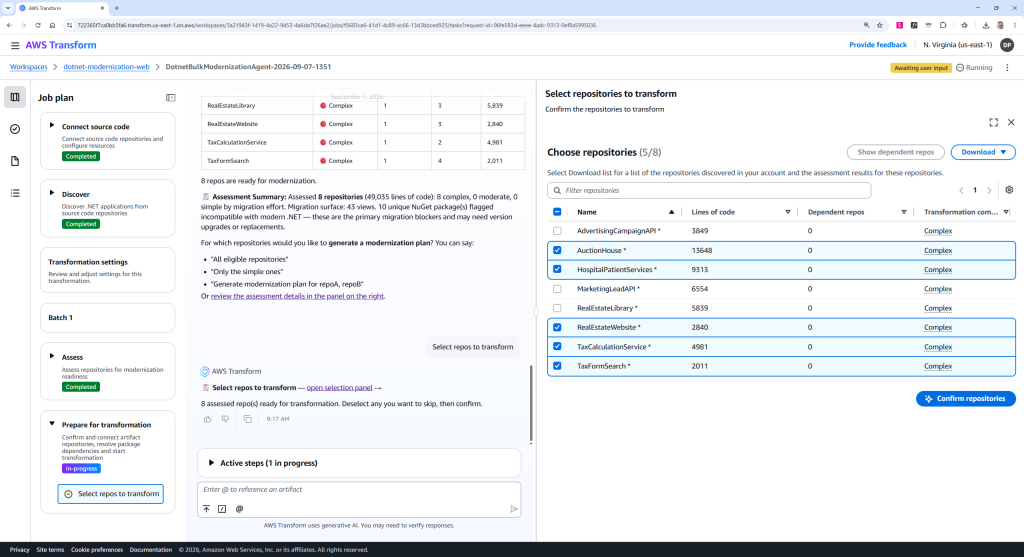Focus the Filter repositories search field
The image size is (1024, 557).
pyautogui.click(x=709, y=191)
